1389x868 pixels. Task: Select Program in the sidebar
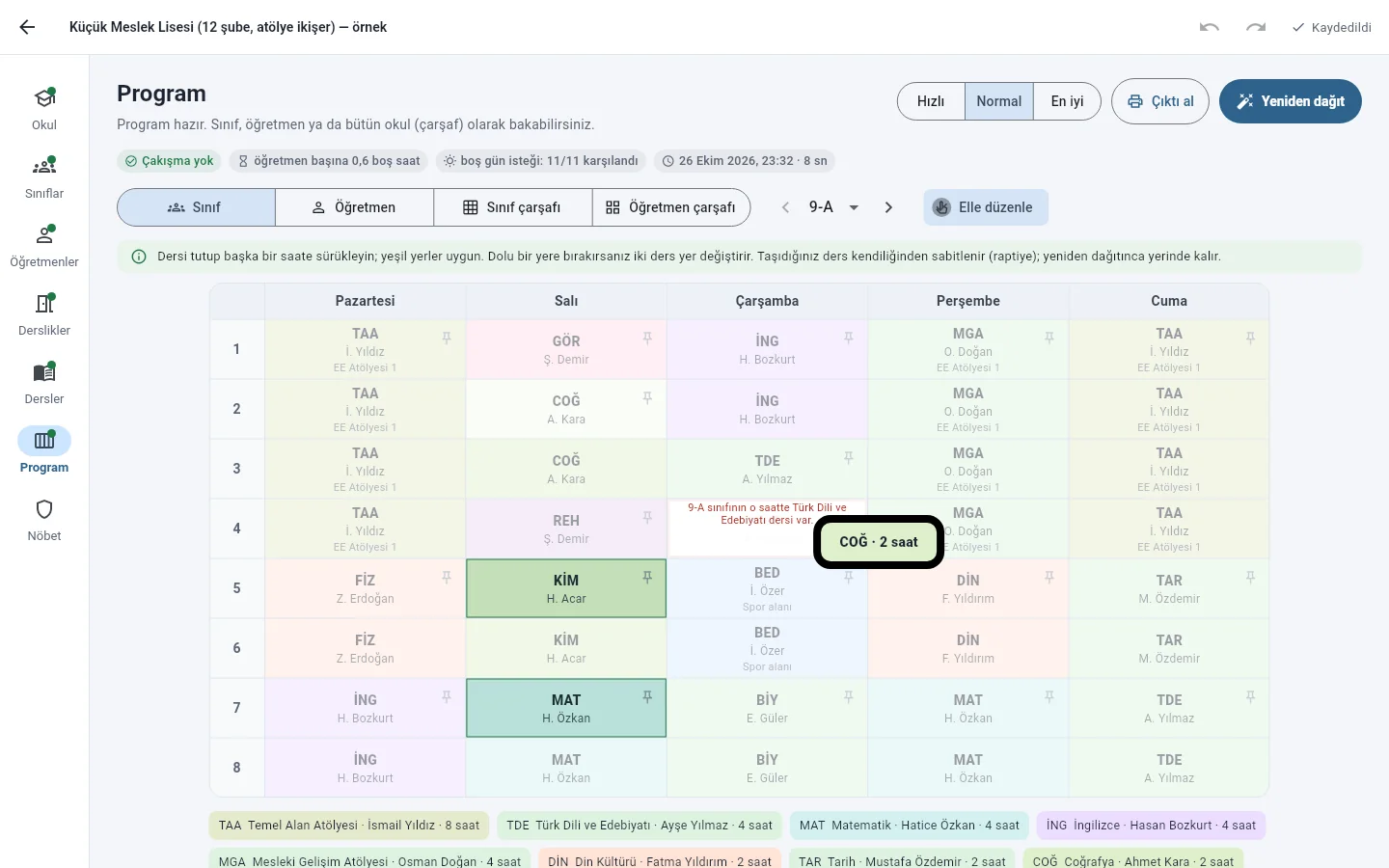pyautogui.click(x=44, y=450)
